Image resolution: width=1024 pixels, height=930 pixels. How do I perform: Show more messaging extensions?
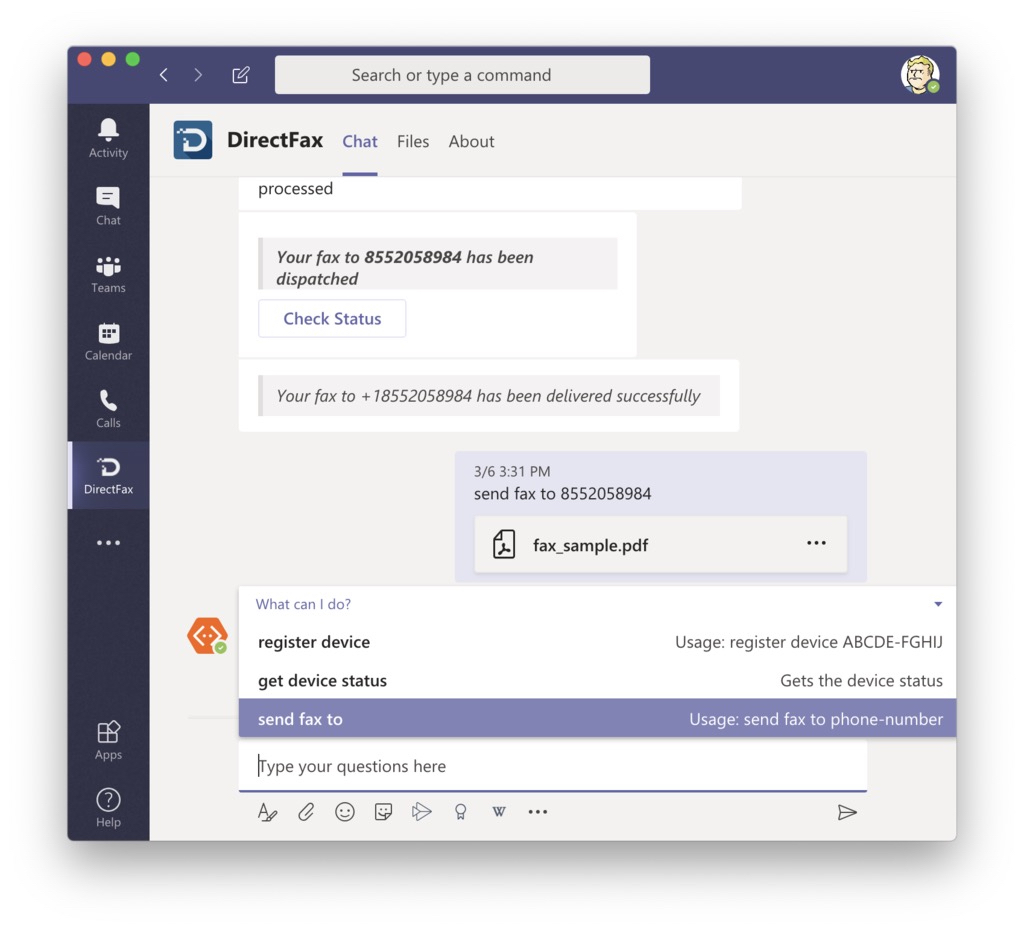[x=537, y=812]
